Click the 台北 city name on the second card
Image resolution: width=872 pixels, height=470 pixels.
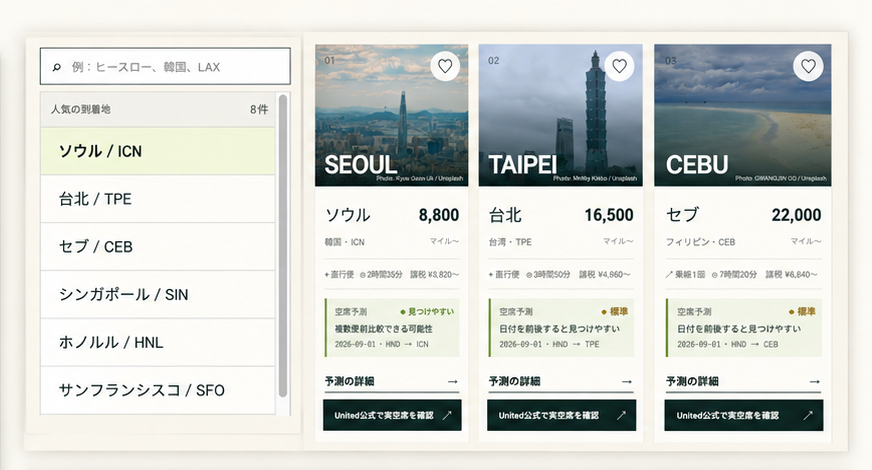pyautogui.click(x=505, y=215)
